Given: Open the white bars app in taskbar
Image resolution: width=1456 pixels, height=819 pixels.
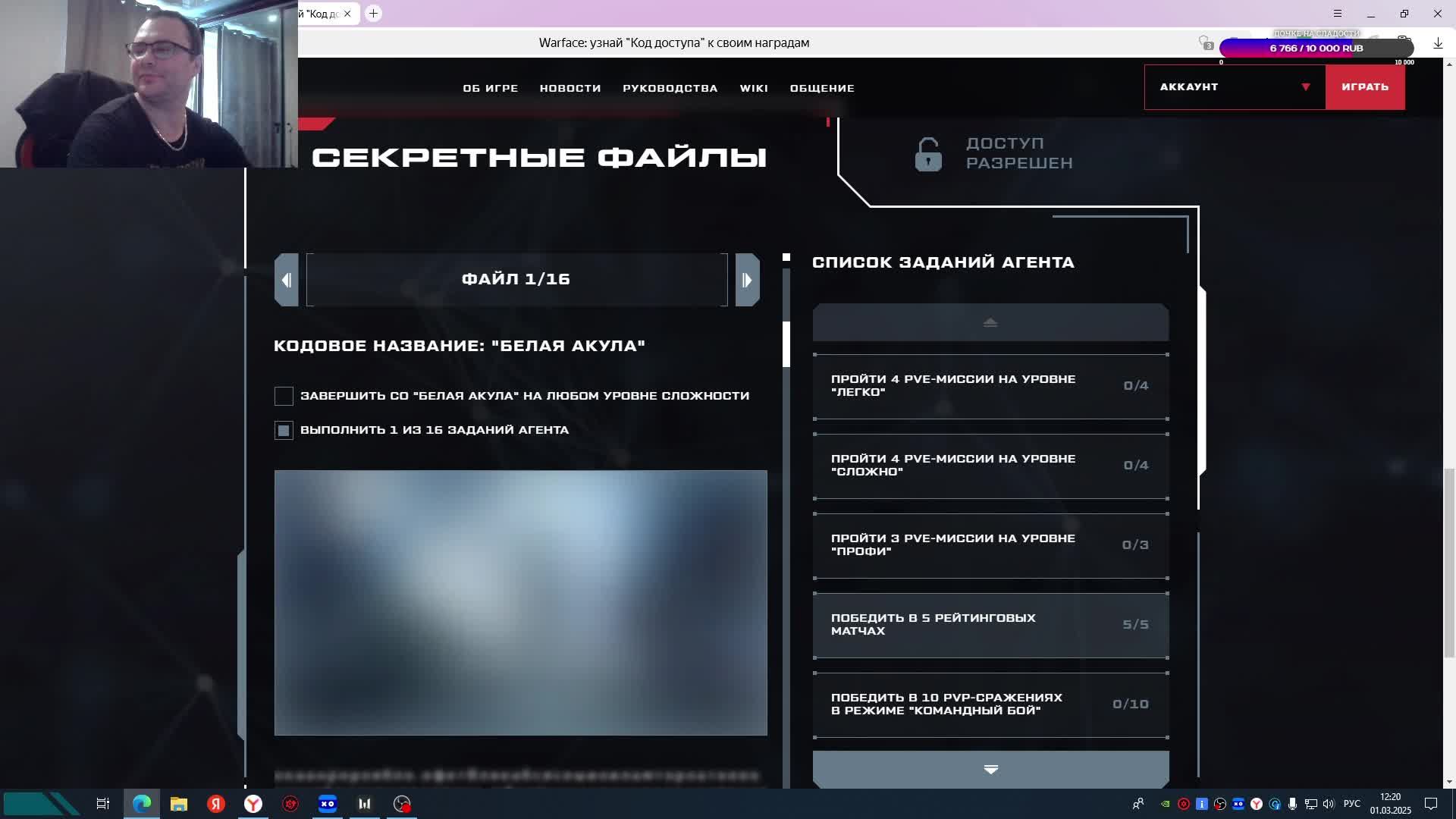Looking at the screenshot, I should (x=365, y=804).
